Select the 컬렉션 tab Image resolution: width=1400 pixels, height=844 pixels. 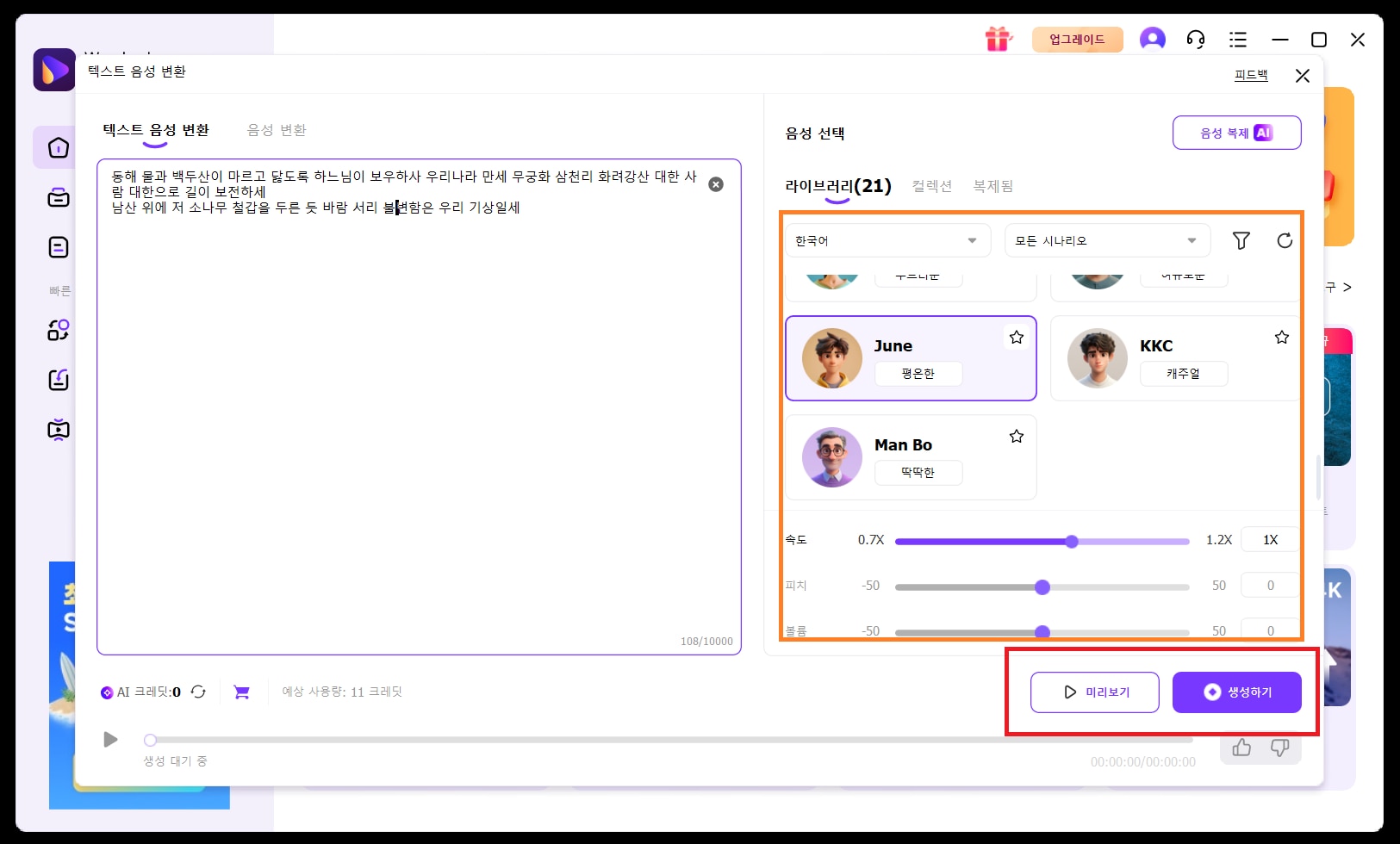(x=932, y=186)
